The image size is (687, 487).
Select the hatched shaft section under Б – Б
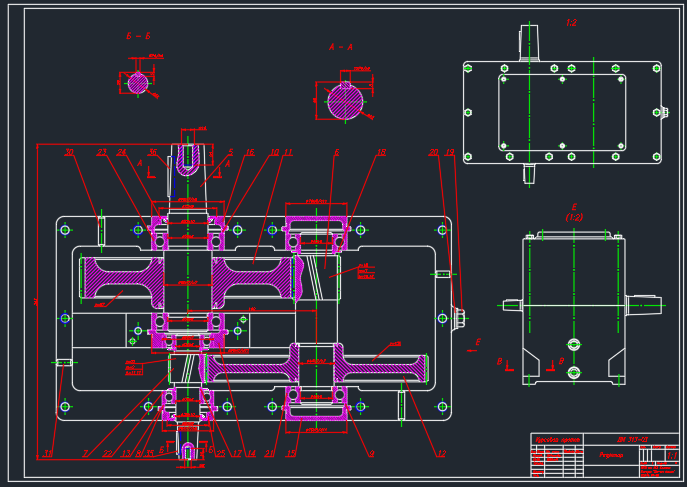[138, 83]
